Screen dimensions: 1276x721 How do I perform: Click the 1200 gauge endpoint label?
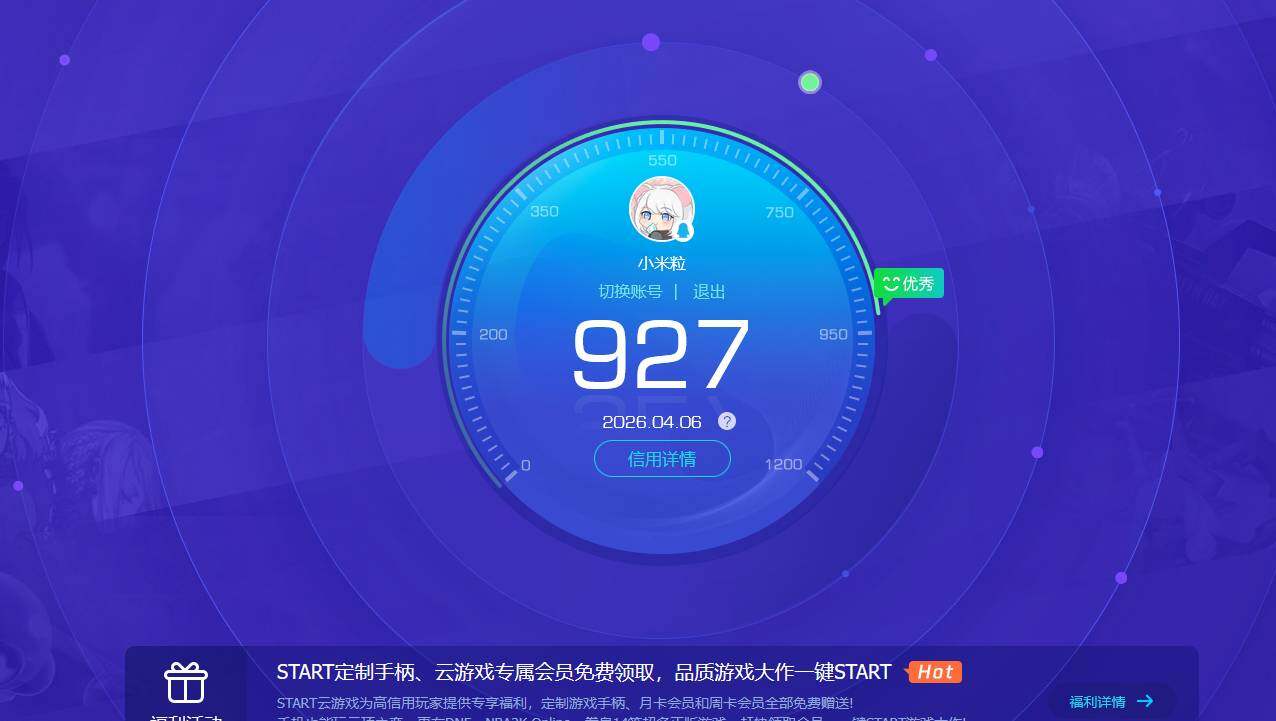point(783,463)
